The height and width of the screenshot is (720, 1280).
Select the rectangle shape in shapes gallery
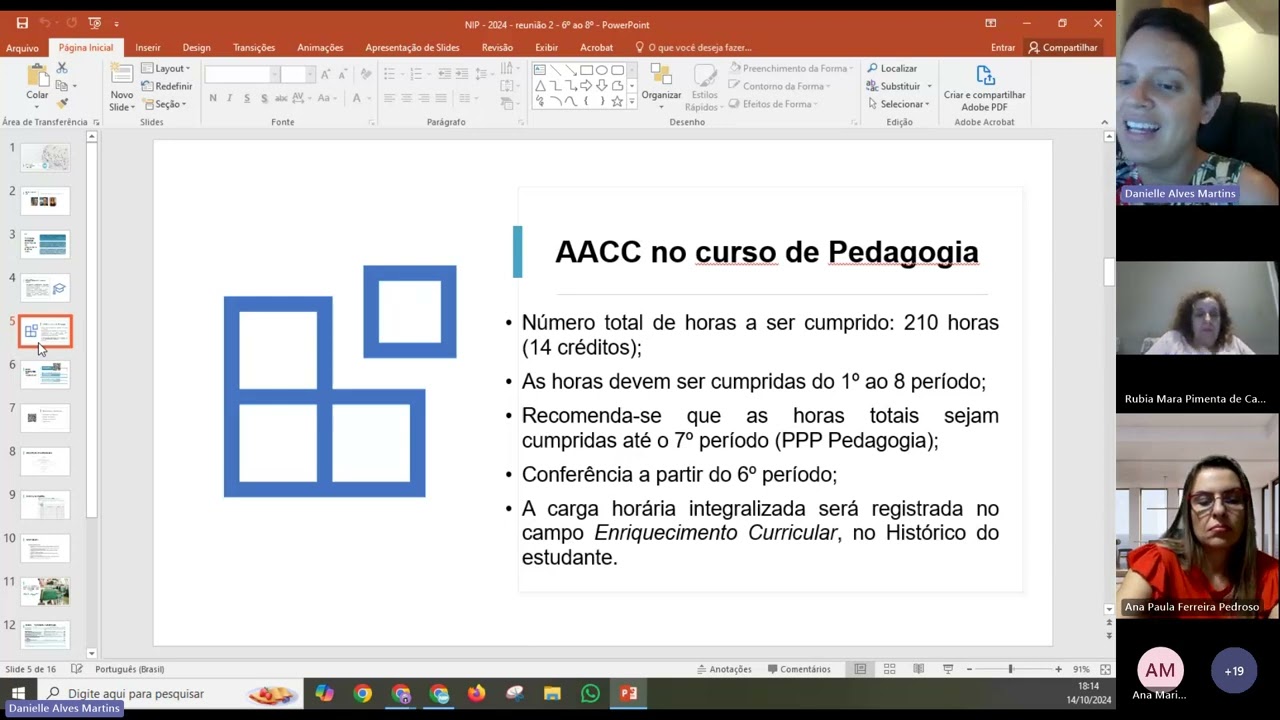click(587, 69)
